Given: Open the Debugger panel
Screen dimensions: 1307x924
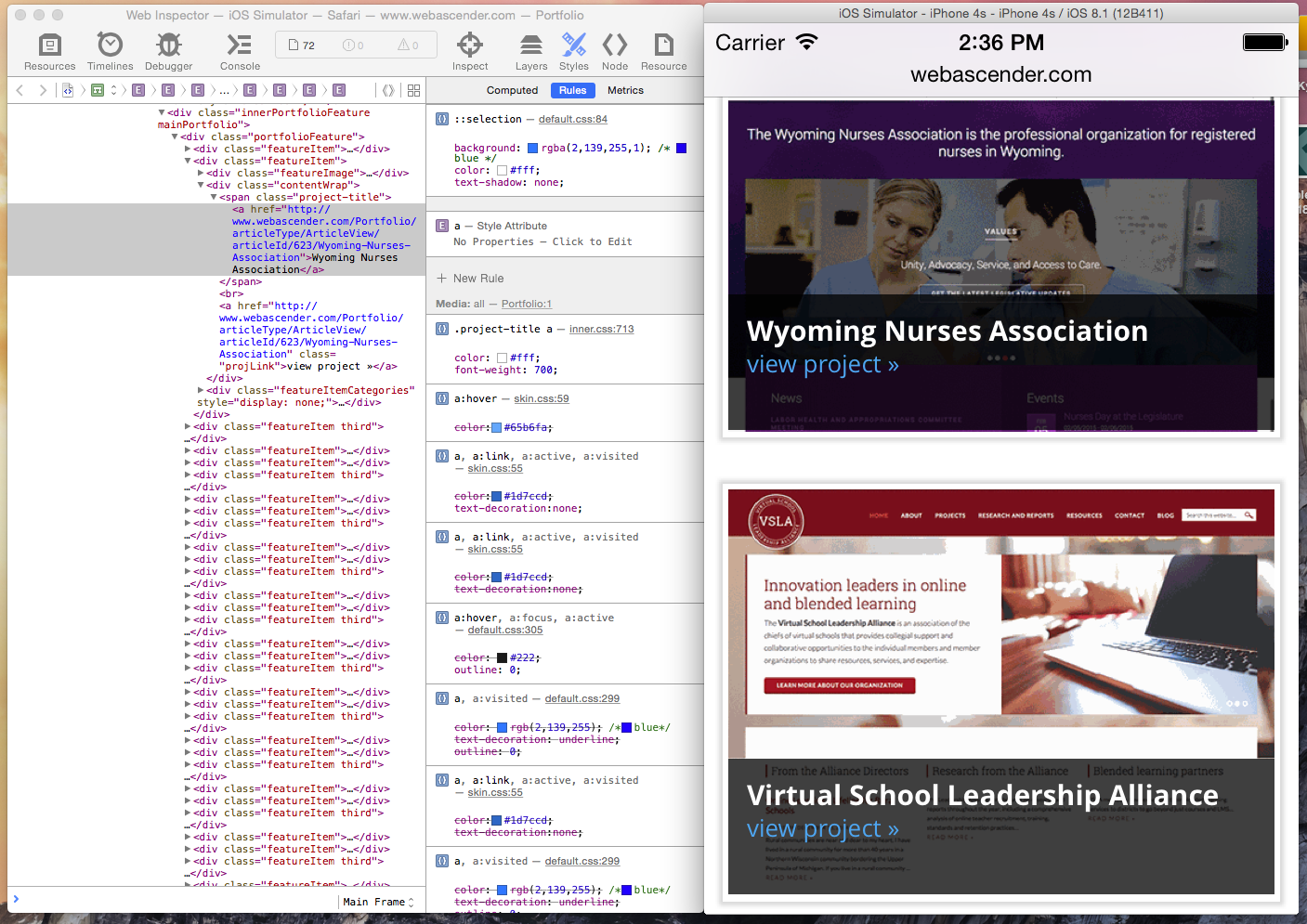Looking at the screenshot, I should click(168, 52).
